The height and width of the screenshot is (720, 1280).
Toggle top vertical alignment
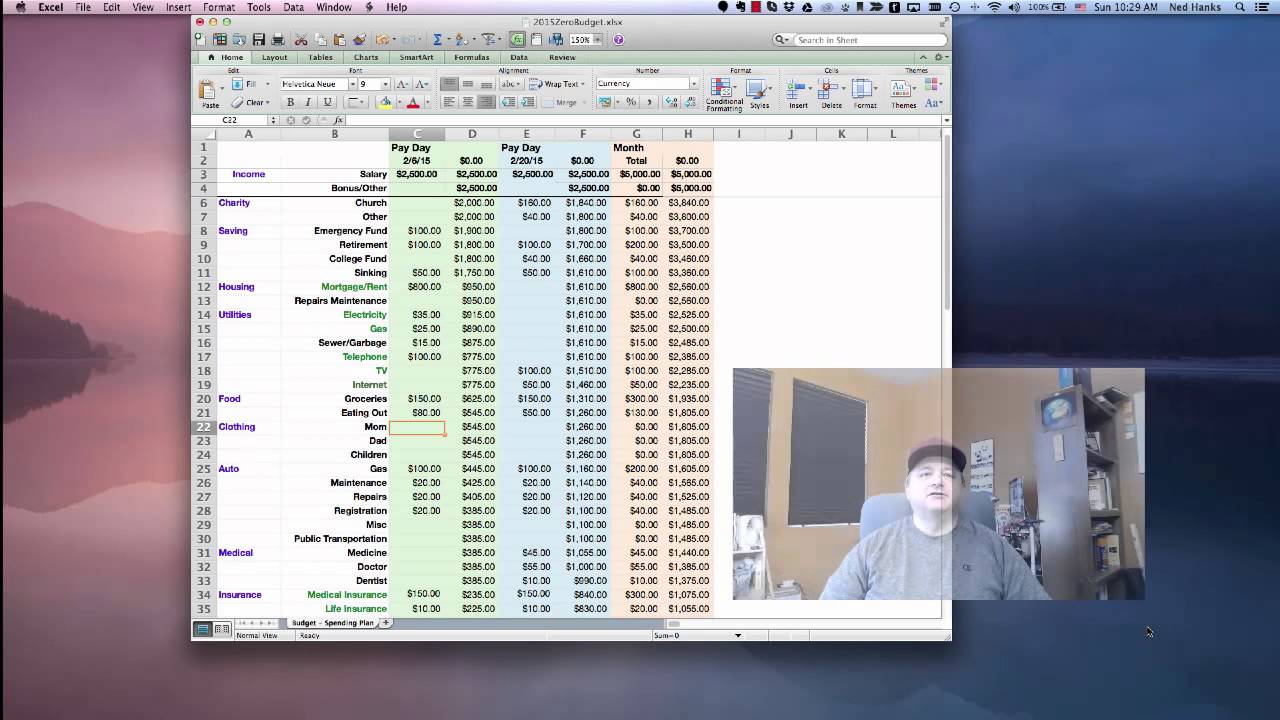coord(449,84)
